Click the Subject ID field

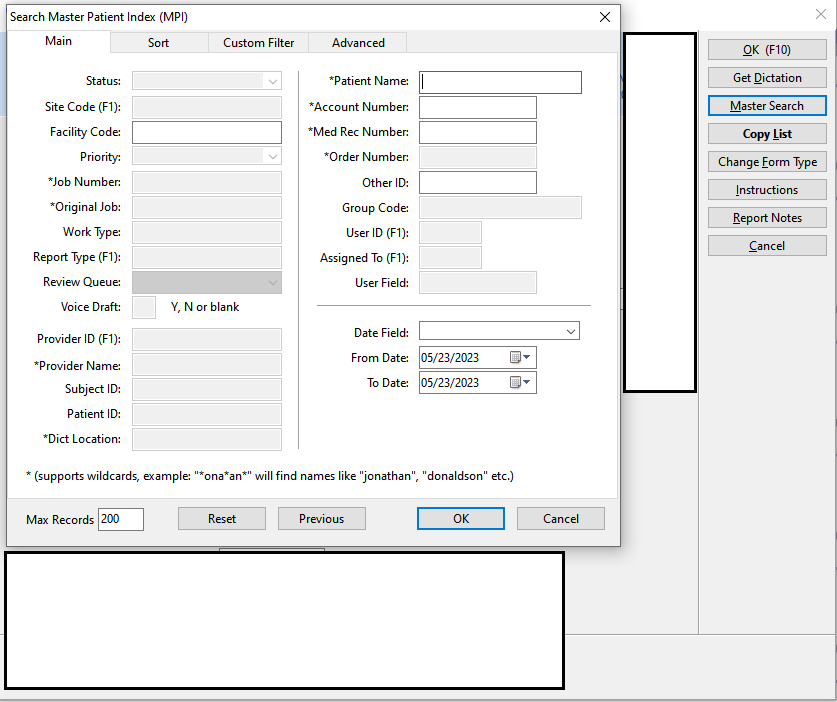pos(207,390)
